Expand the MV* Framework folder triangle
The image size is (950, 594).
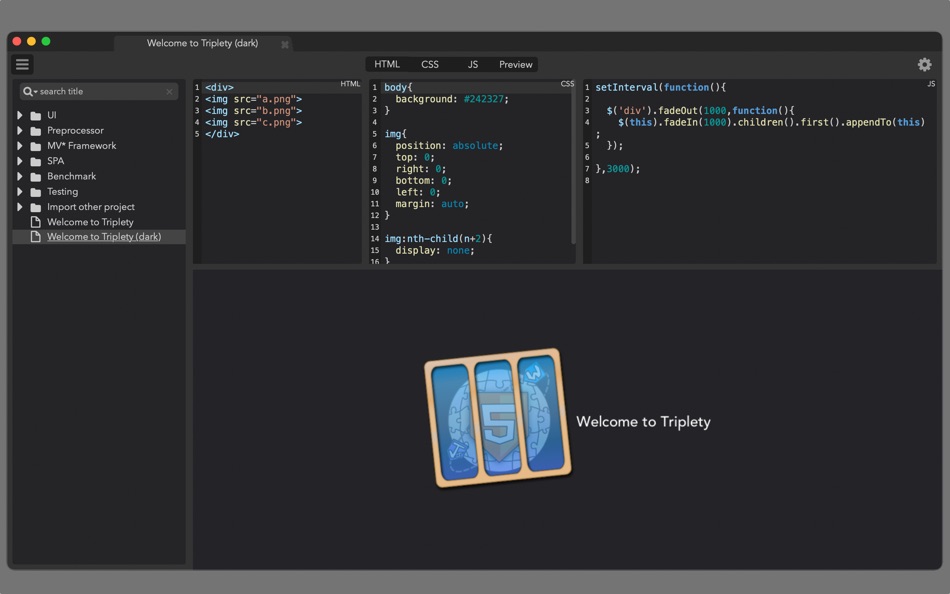pos(20,145)
